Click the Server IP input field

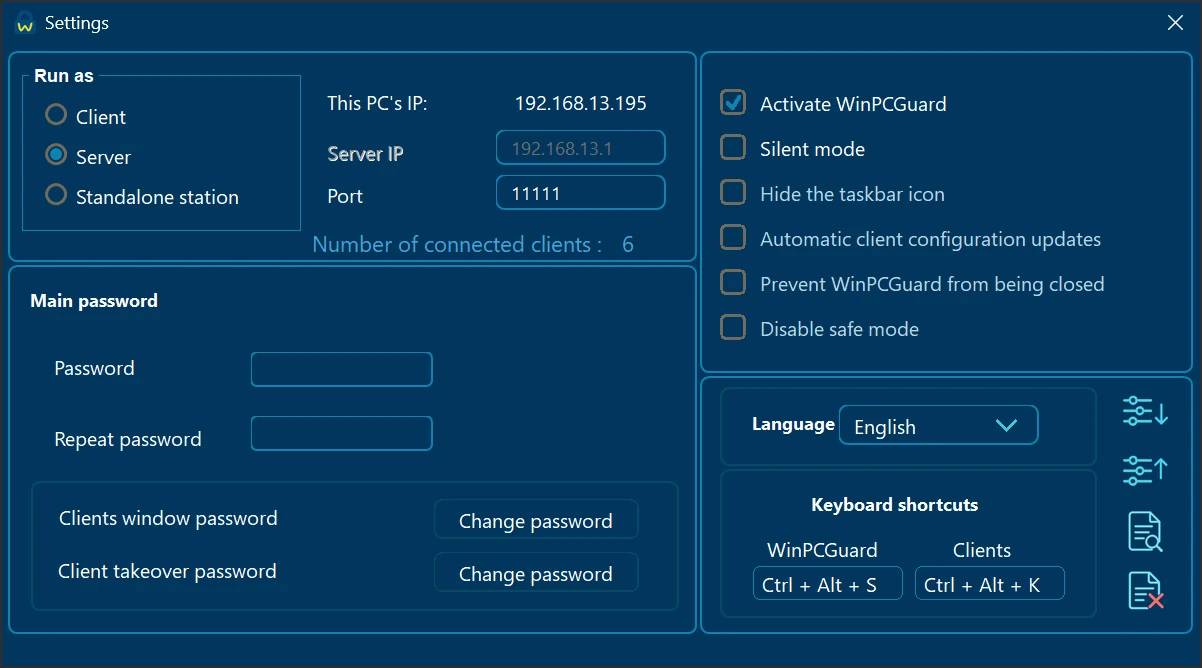tap(581, 148)
